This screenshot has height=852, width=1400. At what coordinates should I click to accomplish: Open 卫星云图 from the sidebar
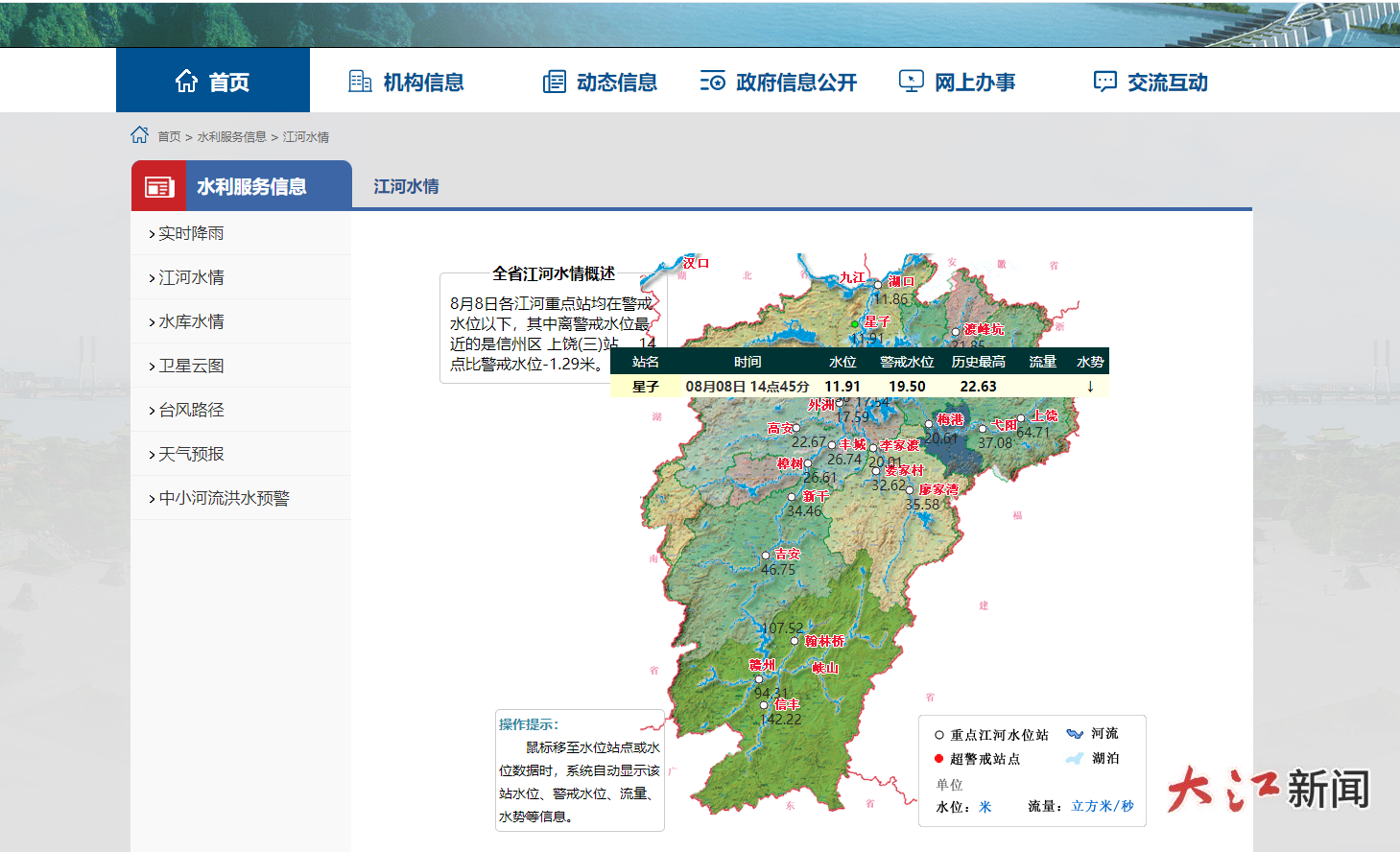pos(191,366)
